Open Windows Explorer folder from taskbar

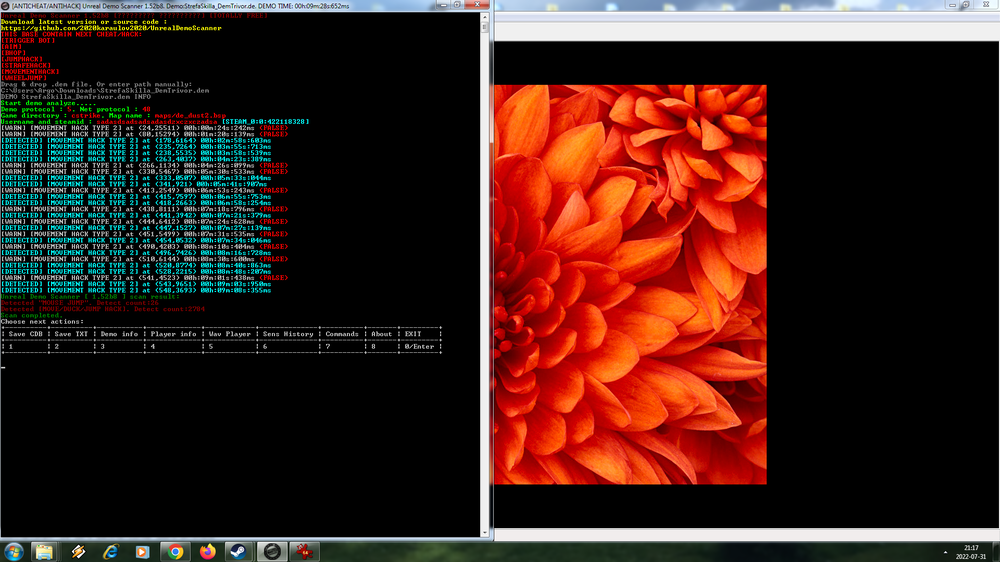pyautogui.click(x=44, y=552)
